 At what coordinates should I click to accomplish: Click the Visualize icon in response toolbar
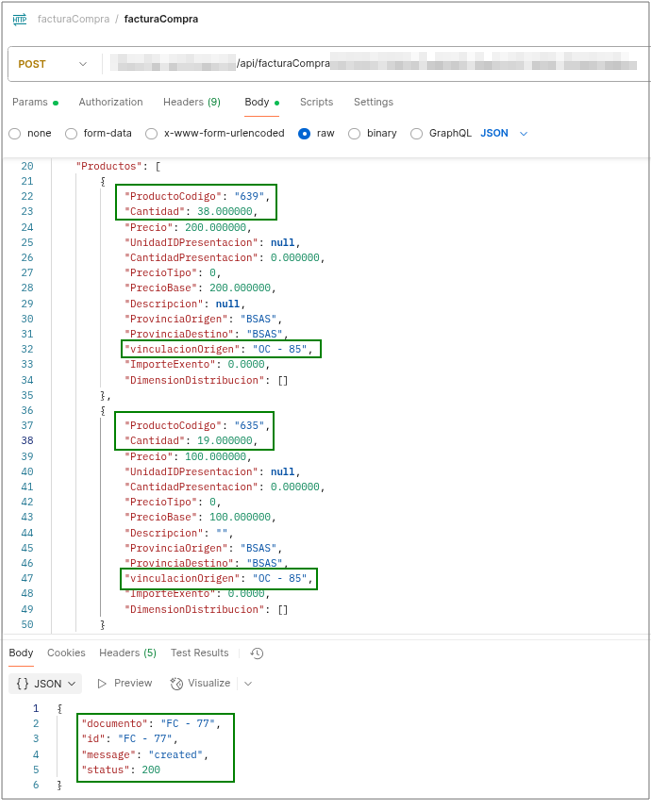click(x=177, y=683)
